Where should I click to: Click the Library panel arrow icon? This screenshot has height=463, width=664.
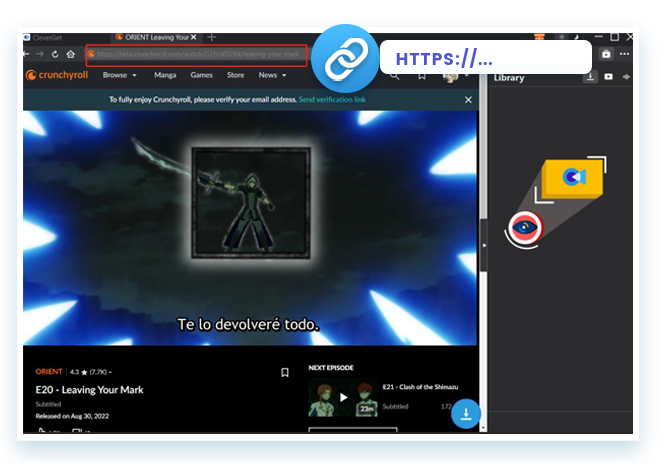point(626,77)
